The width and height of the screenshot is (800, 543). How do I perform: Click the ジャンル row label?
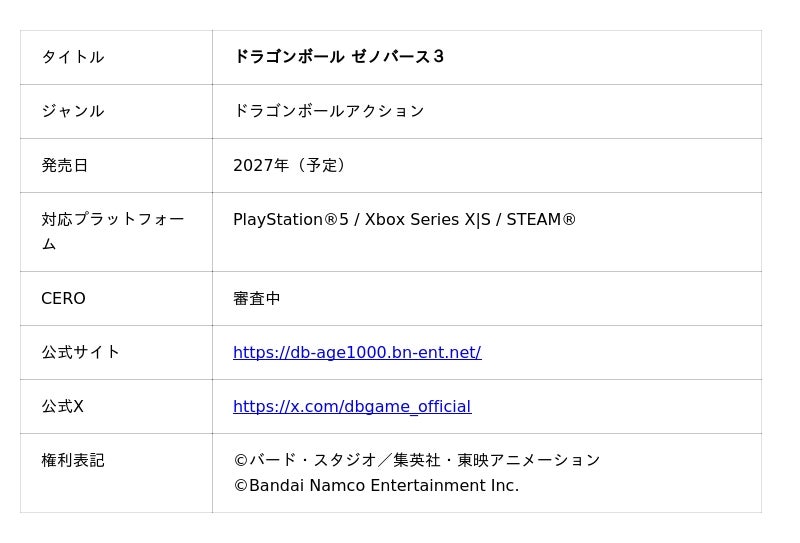click(x=73, y=111)
